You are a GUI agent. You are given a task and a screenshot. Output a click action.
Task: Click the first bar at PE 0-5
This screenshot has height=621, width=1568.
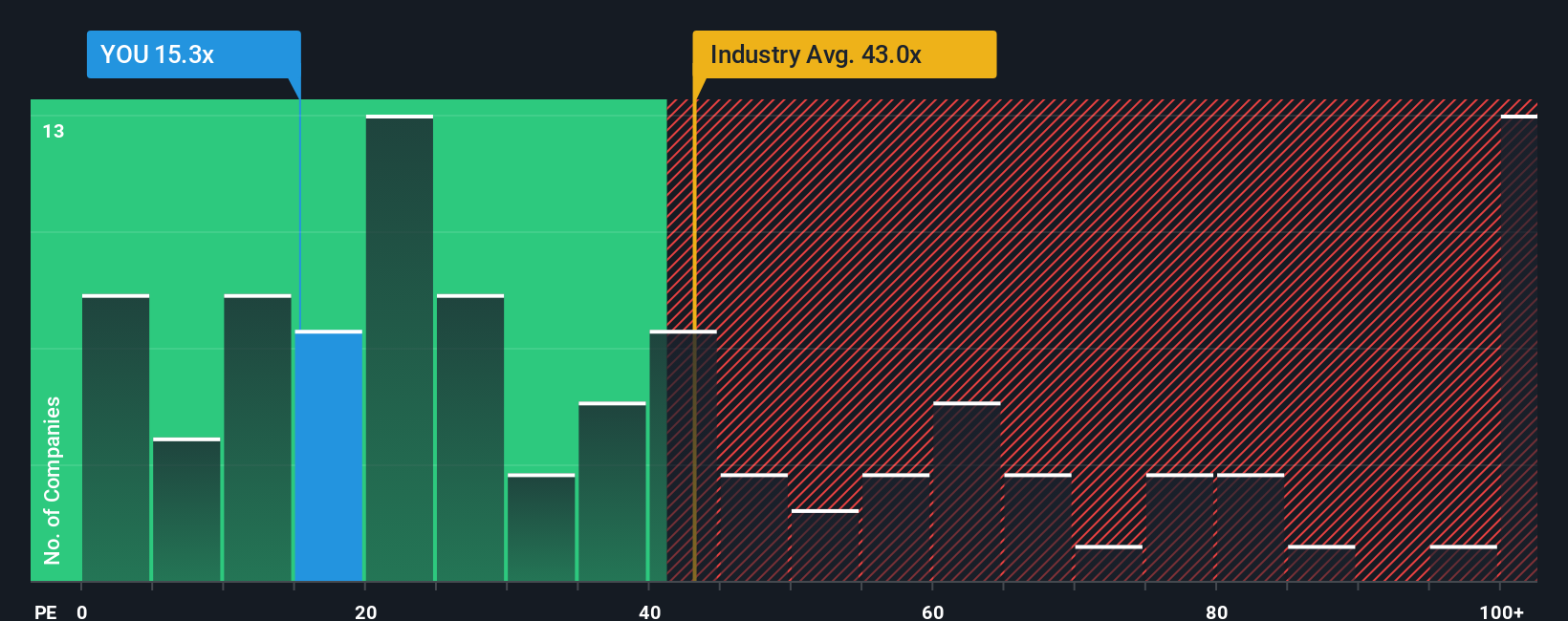click(116, 438)
